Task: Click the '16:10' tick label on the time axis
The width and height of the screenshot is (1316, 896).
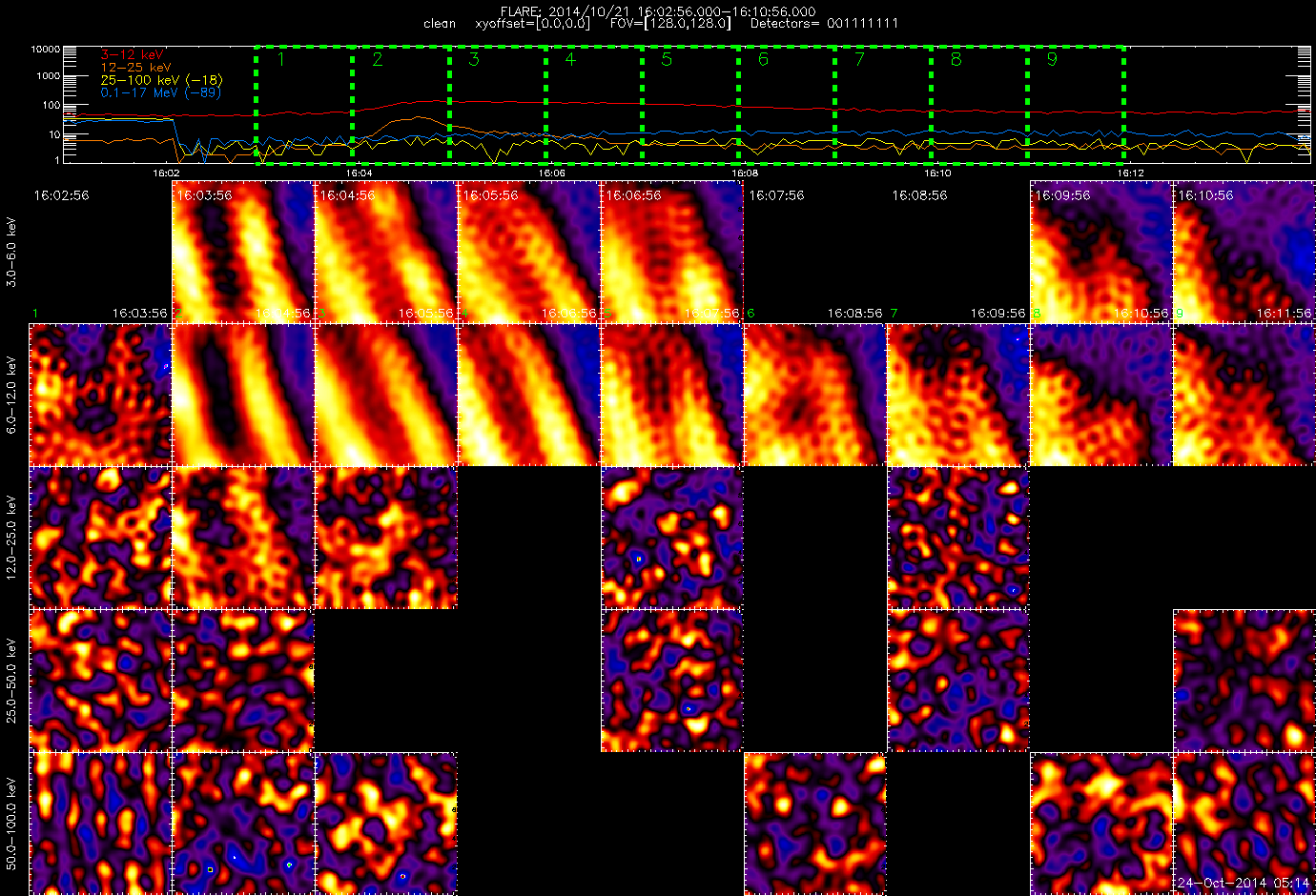Action: coord(937,173)
